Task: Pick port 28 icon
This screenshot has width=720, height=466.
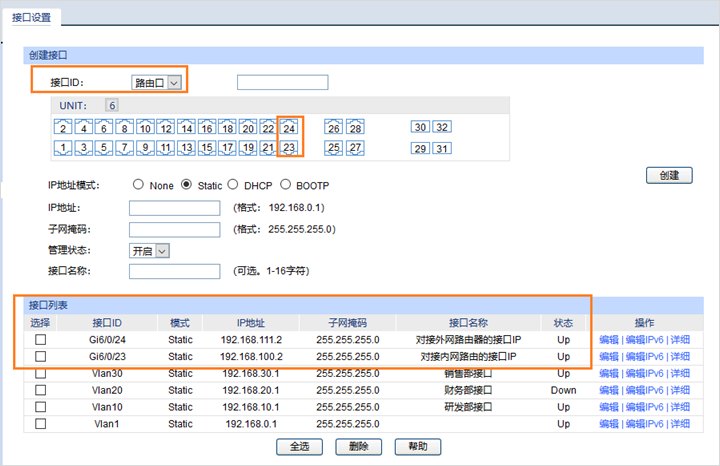Action: pyautogui.click(x=355, y=128)
